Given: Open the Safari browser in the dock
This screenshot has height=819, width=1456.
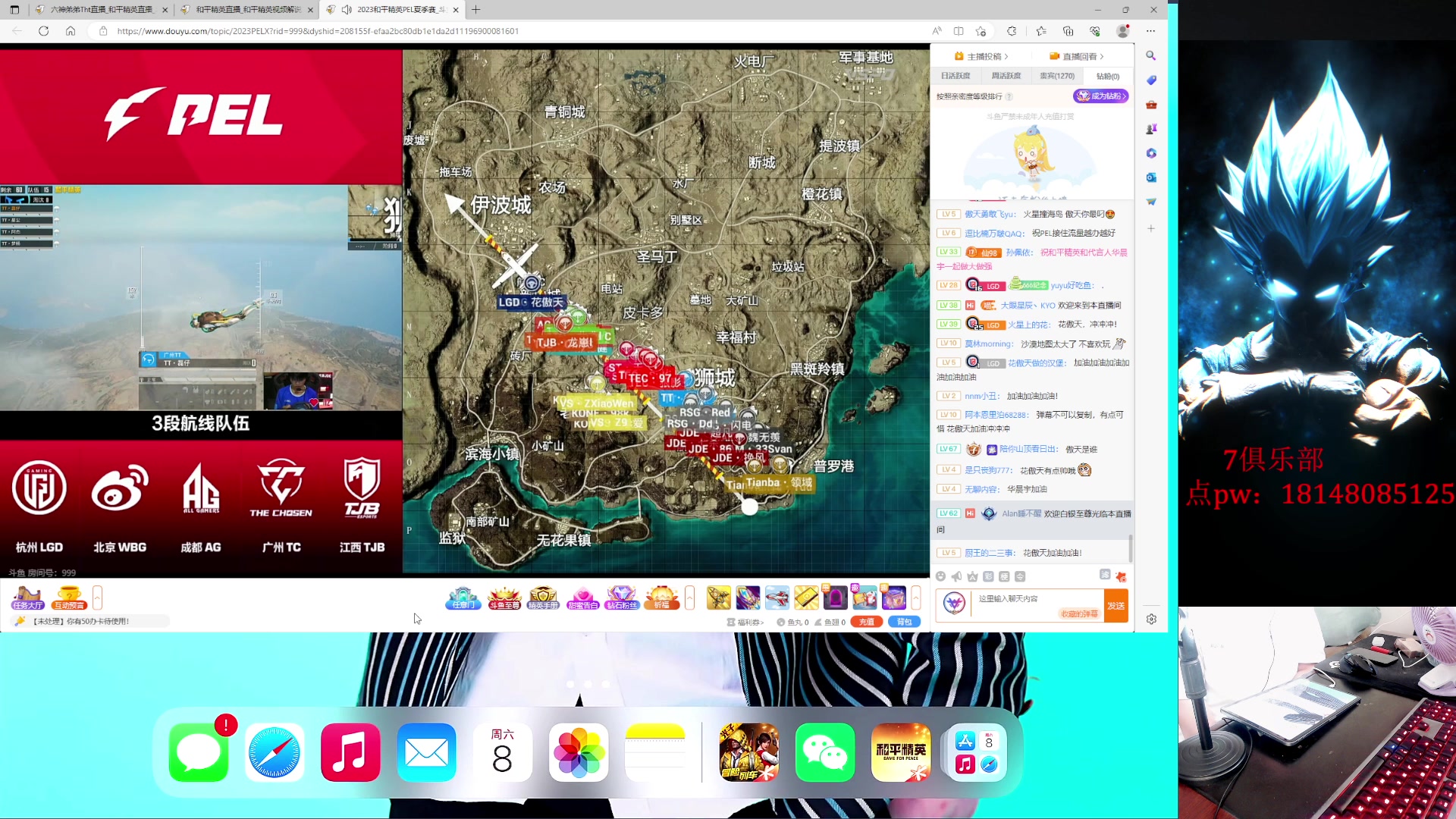Looking at the screenshot, I should tap(275, 752).
